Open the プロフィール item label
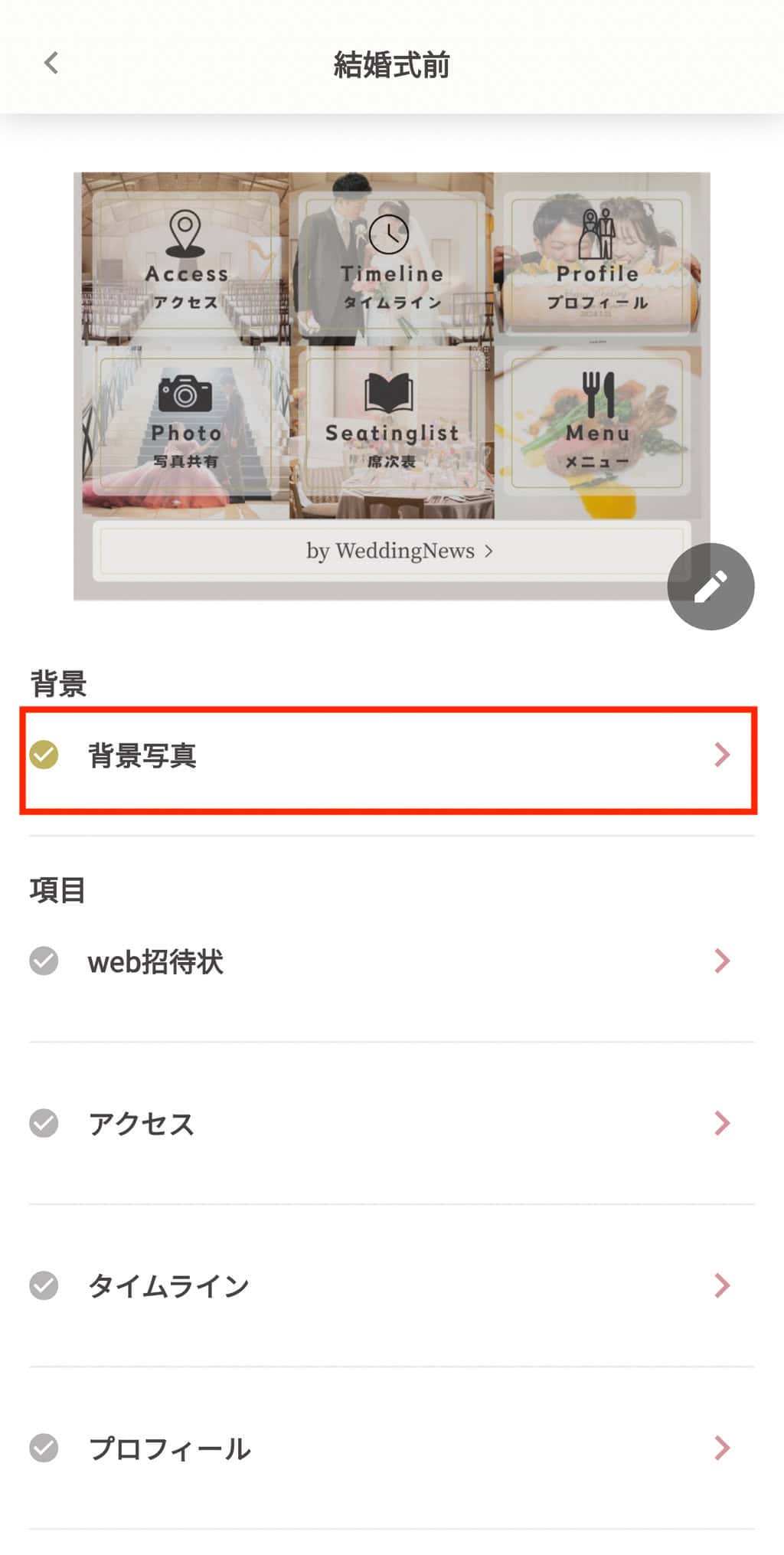The image size is (784, 1555). [169, 1449]
